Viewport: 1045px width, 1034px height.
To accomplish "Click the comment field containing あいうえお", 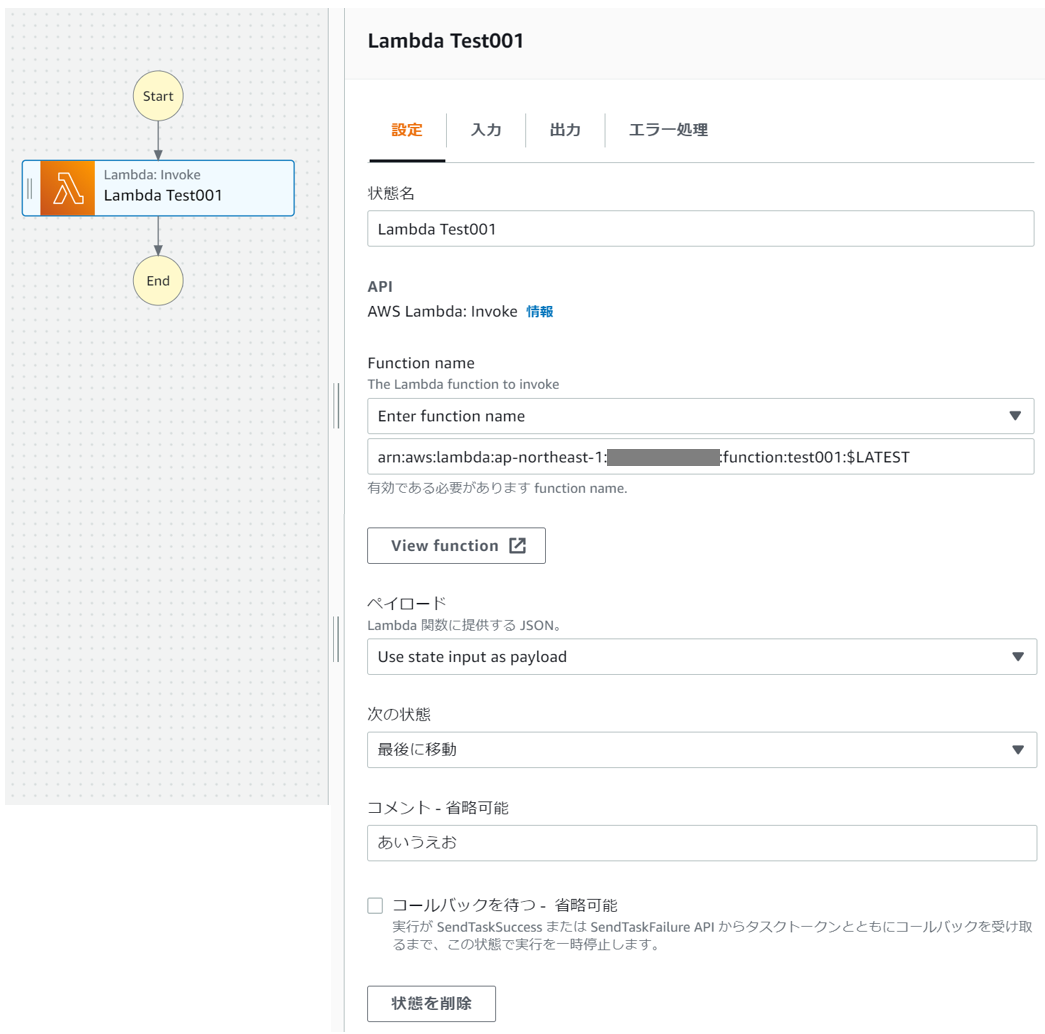I will point(700,843).
